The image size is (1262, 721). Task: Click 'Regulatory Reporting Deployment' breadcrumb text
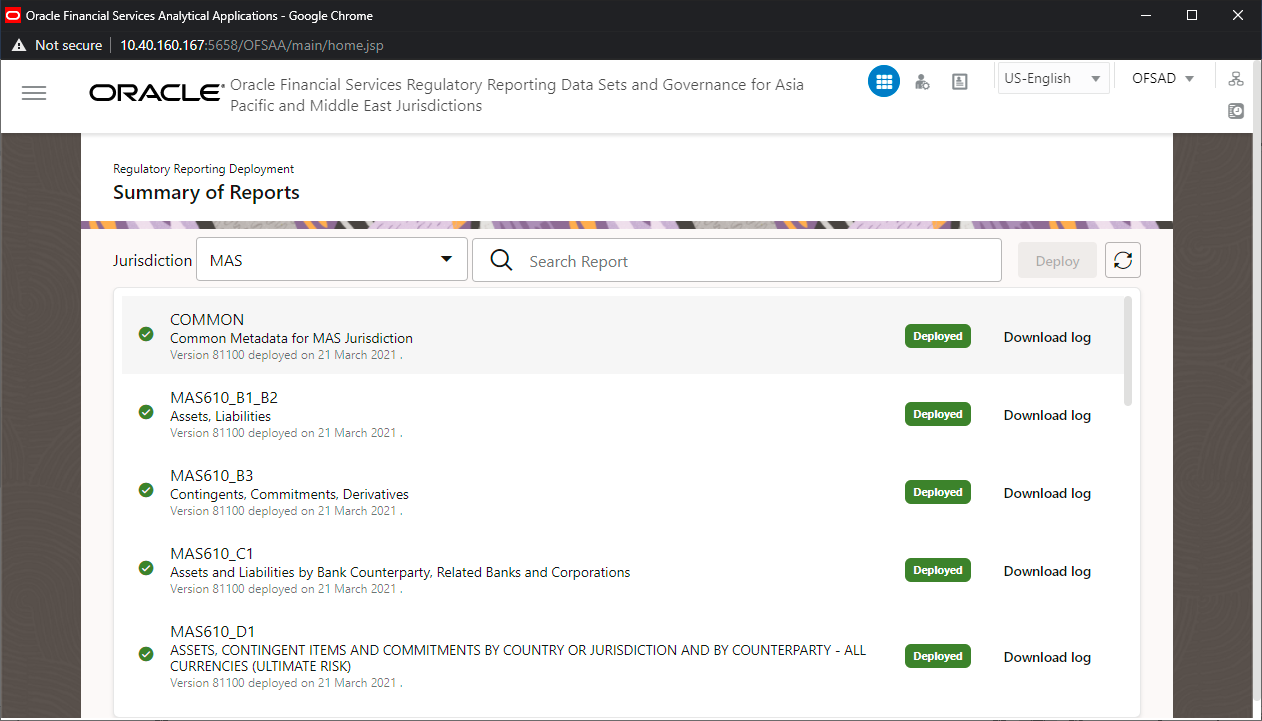(203, 169)
